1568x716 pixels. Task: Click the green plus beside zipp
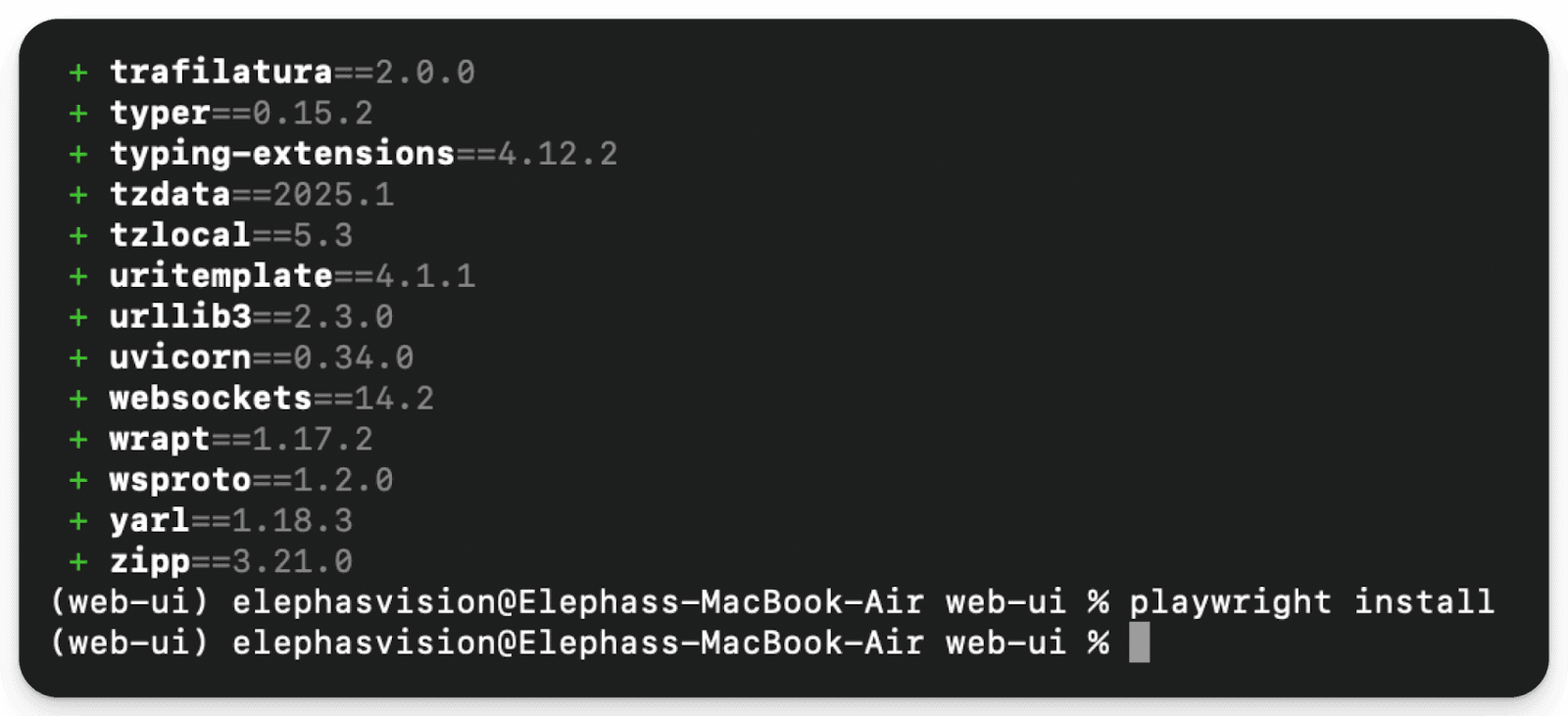pos(78,562)
